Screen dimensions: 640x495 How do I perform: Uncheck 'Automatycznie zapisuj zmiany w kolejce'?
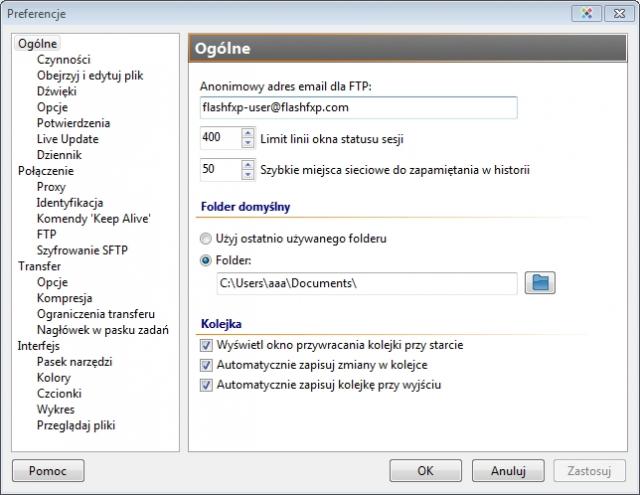207,365
